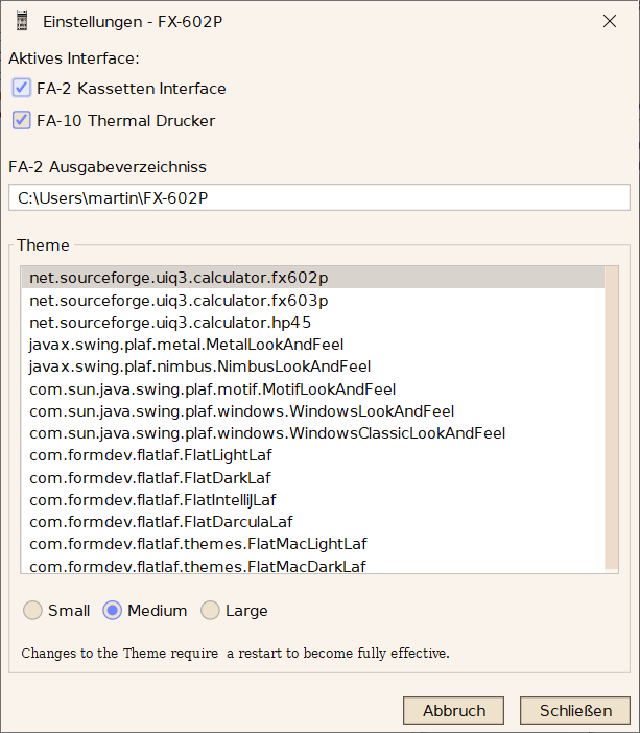The width and height of the screenshot is (640, 733).
Task: Choose javax.swing.plaf.nimbus.NimbusLookAndFeel theme
Action: coord(313,366)
